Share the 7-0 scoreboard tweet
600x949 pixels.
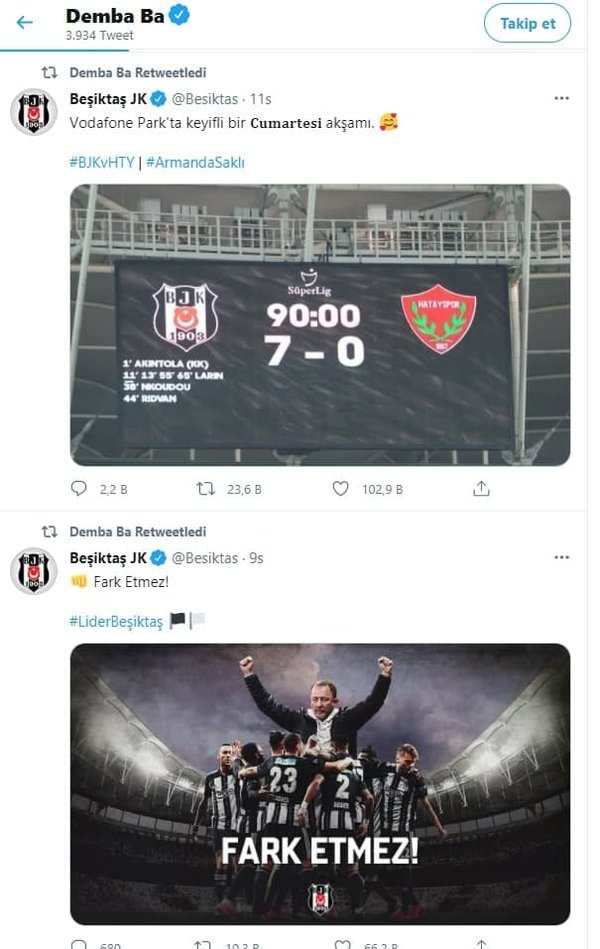[x=481, y=489]
